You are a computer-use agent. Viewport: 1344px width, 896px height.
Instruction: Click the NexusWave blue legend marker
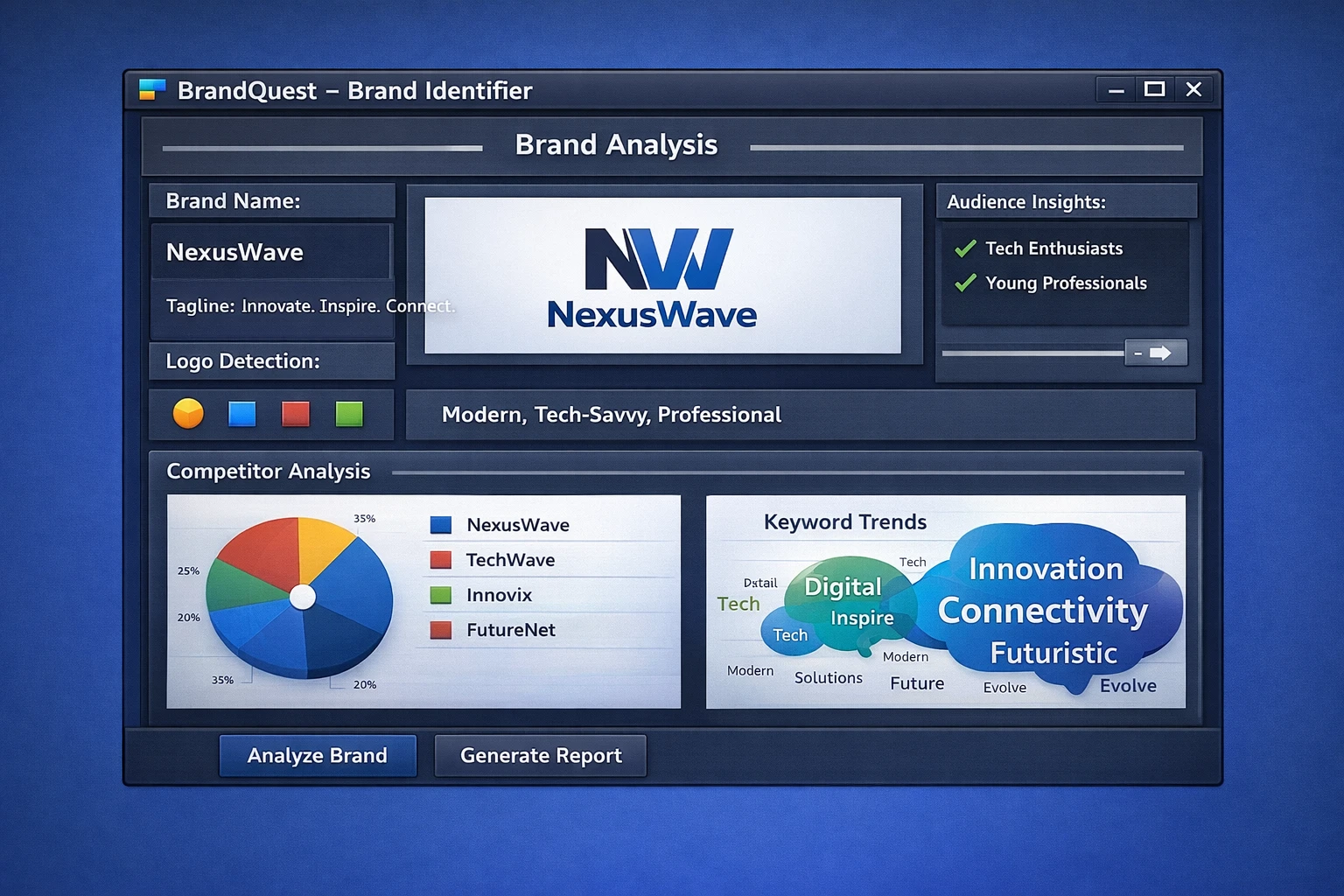pyautogui.click(x=441, y=525)
